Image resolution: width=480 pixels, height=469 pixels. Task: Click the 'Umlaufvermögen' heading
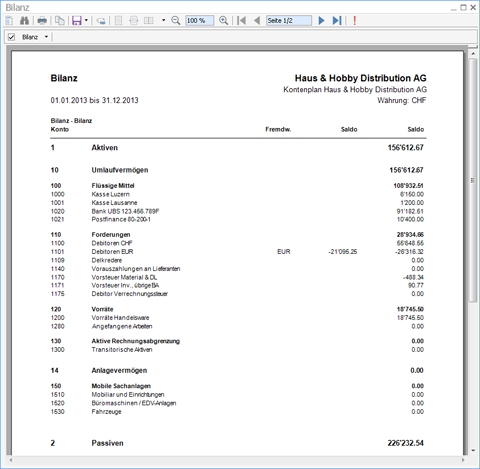pos(120,170)
